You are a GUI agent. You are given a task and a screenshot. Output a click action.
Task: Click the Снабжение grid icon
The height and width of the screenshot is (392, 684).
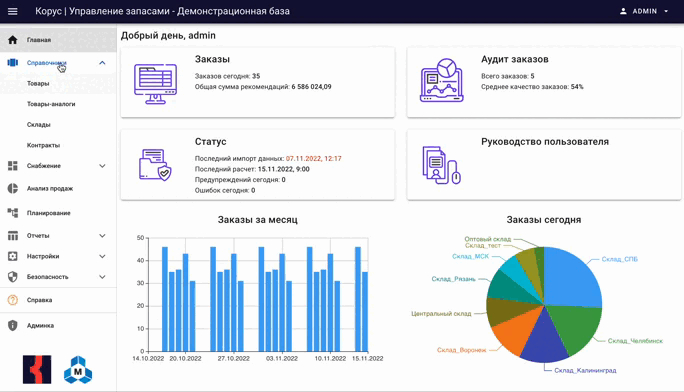coord(13,166)
